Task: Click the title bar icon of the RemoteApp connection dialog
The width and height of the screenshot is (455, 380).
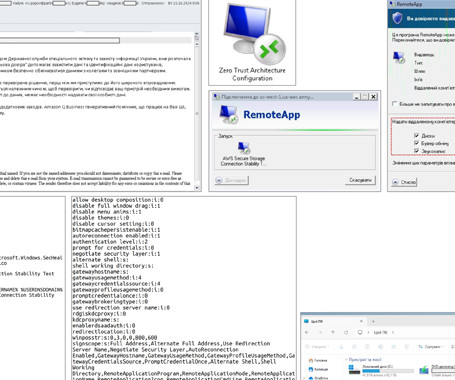Action: 216,97
